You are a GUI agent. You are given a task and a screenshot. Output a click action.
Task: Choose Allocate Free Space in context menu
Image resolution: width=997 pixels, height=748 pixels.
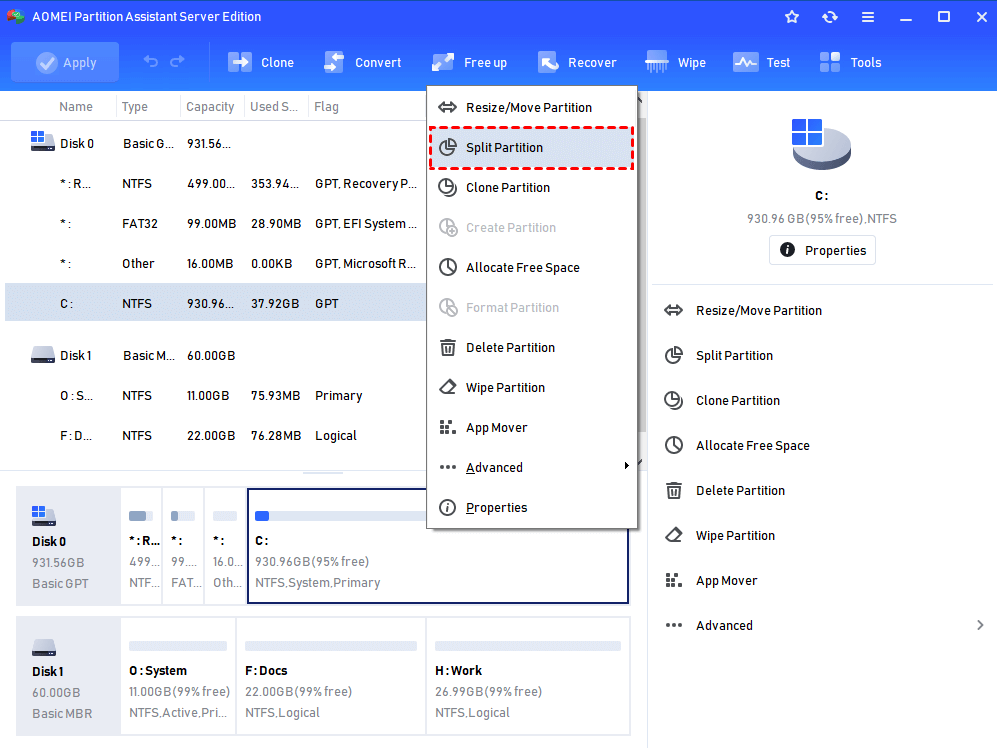point(532,268)
